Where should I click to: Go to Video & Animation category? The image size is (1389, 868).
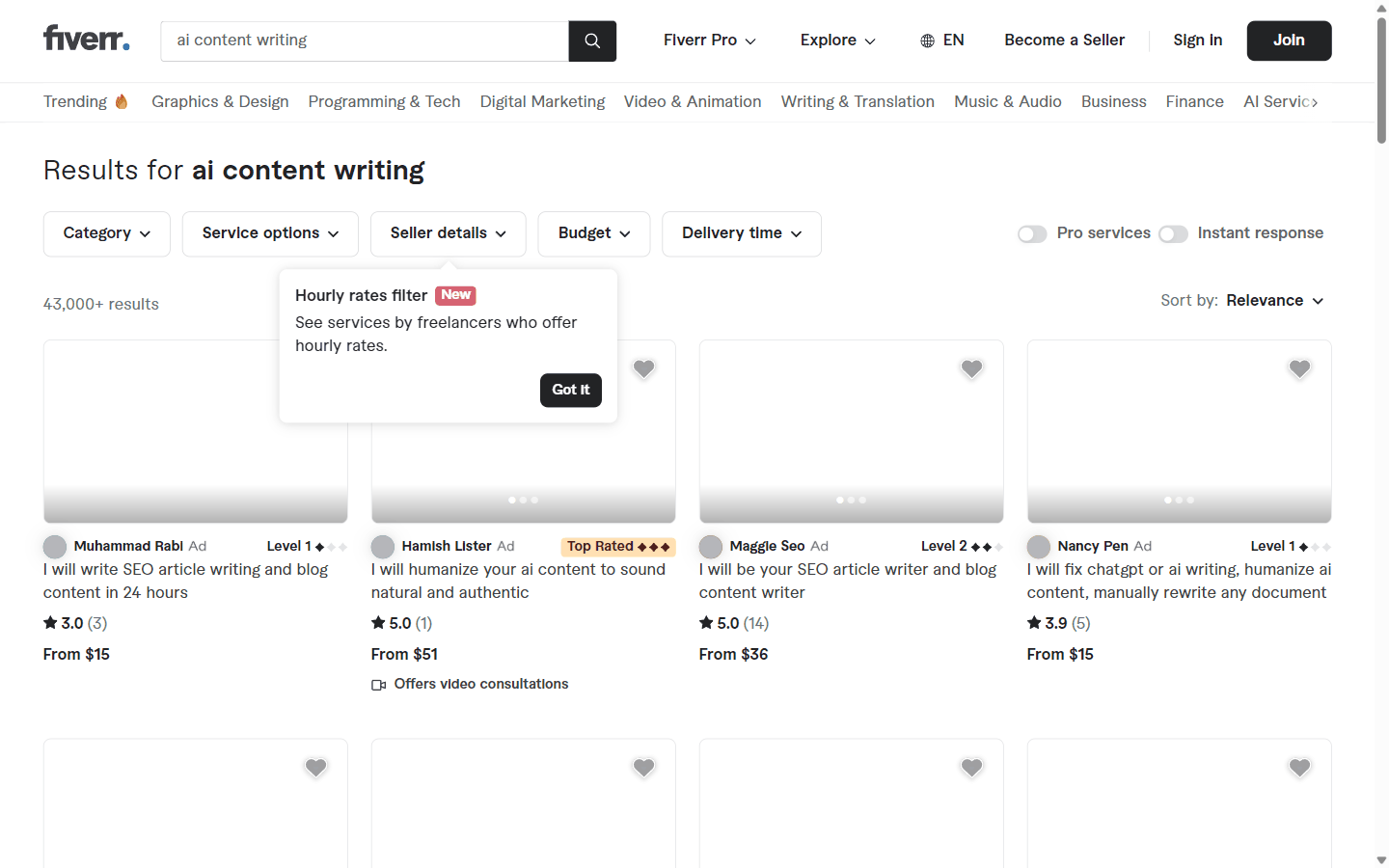[693, 102]
